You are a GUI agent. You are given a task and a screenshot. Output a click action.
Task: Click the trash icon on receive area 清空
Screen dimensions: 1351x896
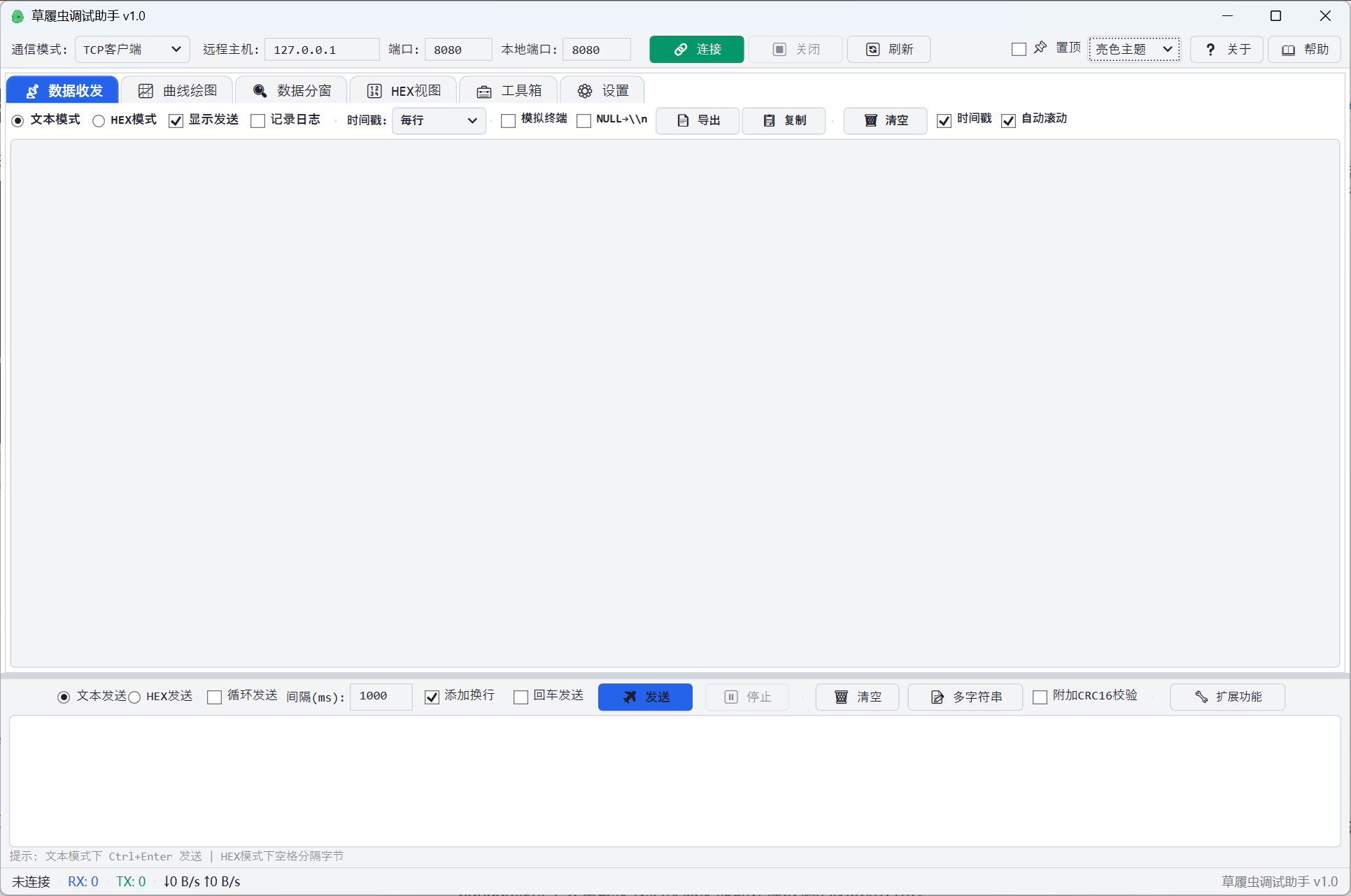click(x=871, y=120)
